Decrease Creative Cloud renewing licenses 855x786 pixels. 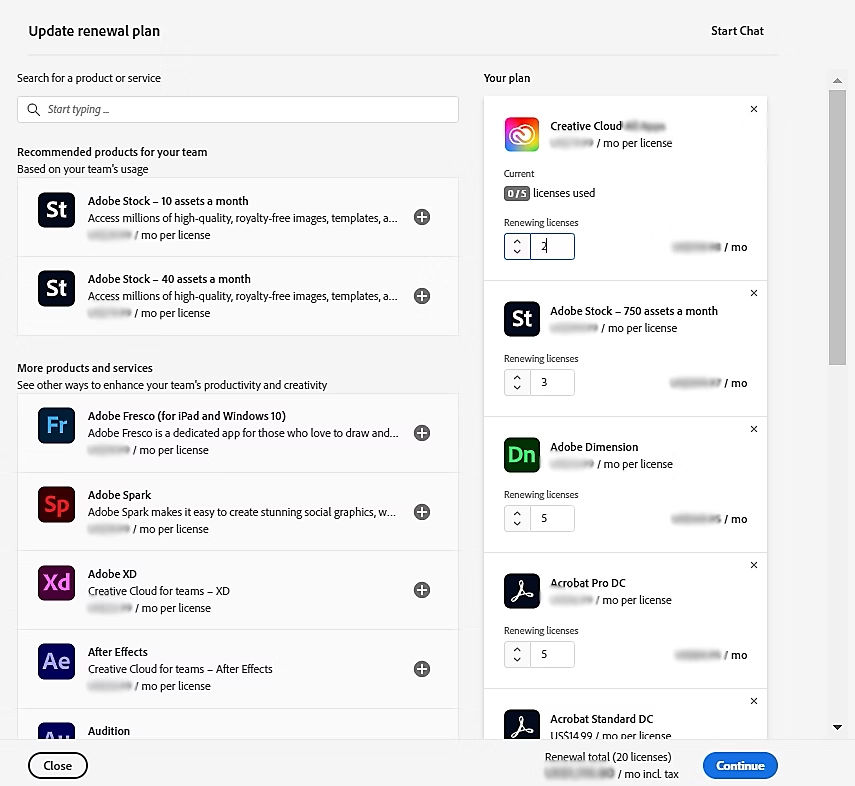(517, 252)
